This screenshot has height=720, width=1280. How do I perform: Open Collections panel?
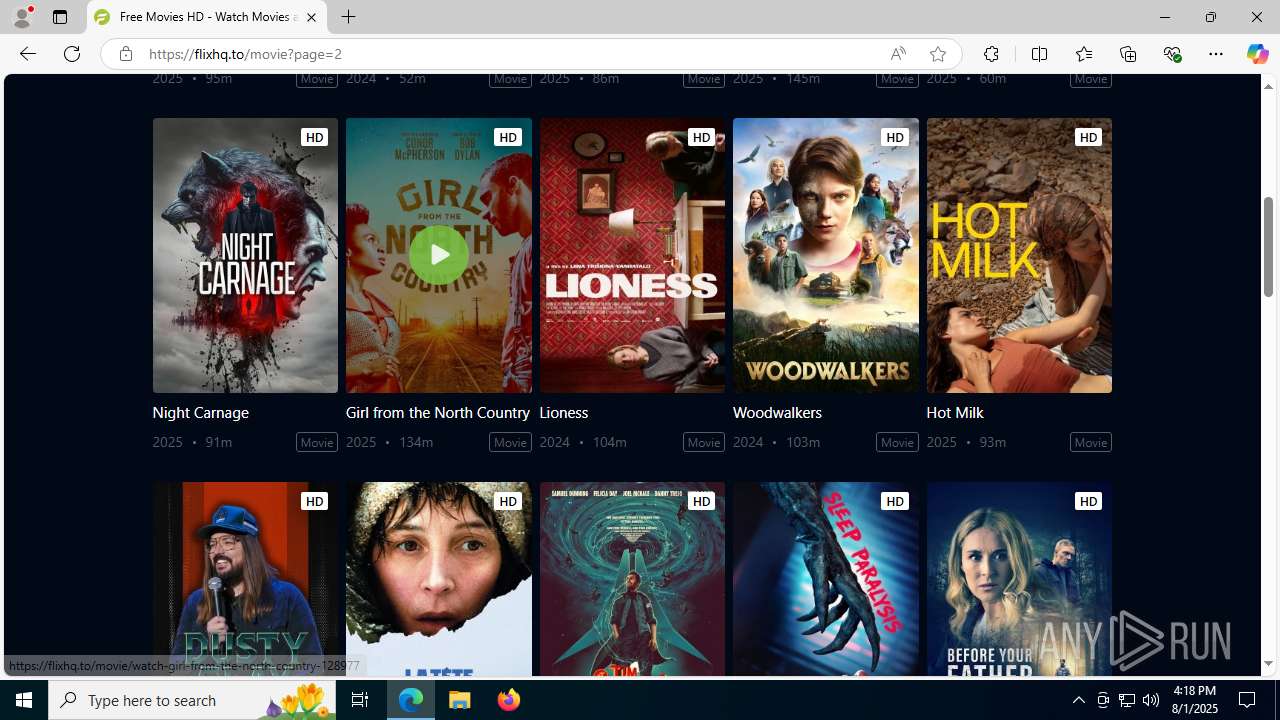(1128, 54)
